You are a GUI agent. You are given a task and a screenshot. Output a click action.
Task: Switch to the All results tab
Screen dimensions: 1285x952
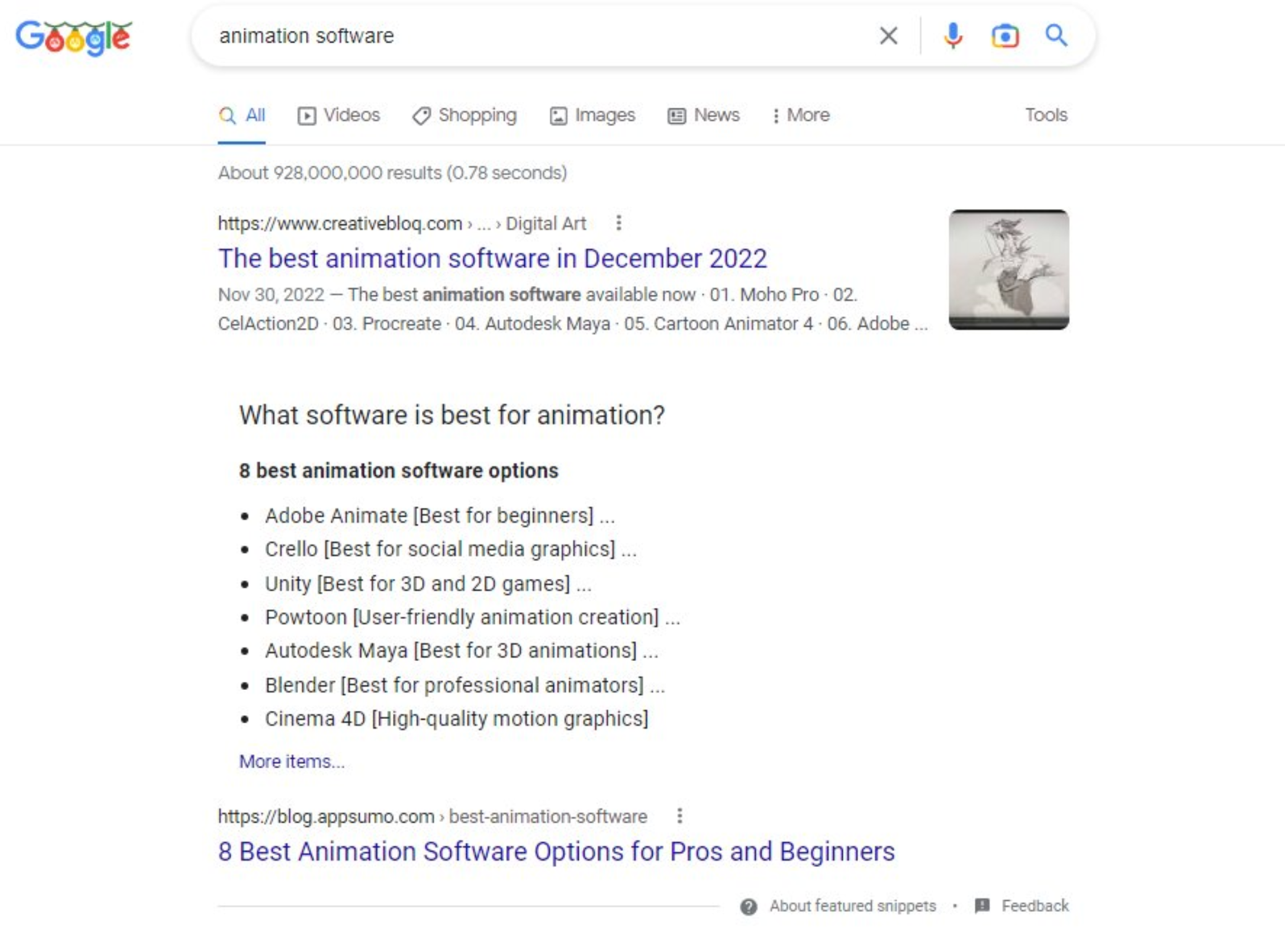pyautogui.click(x=242, y=115)
